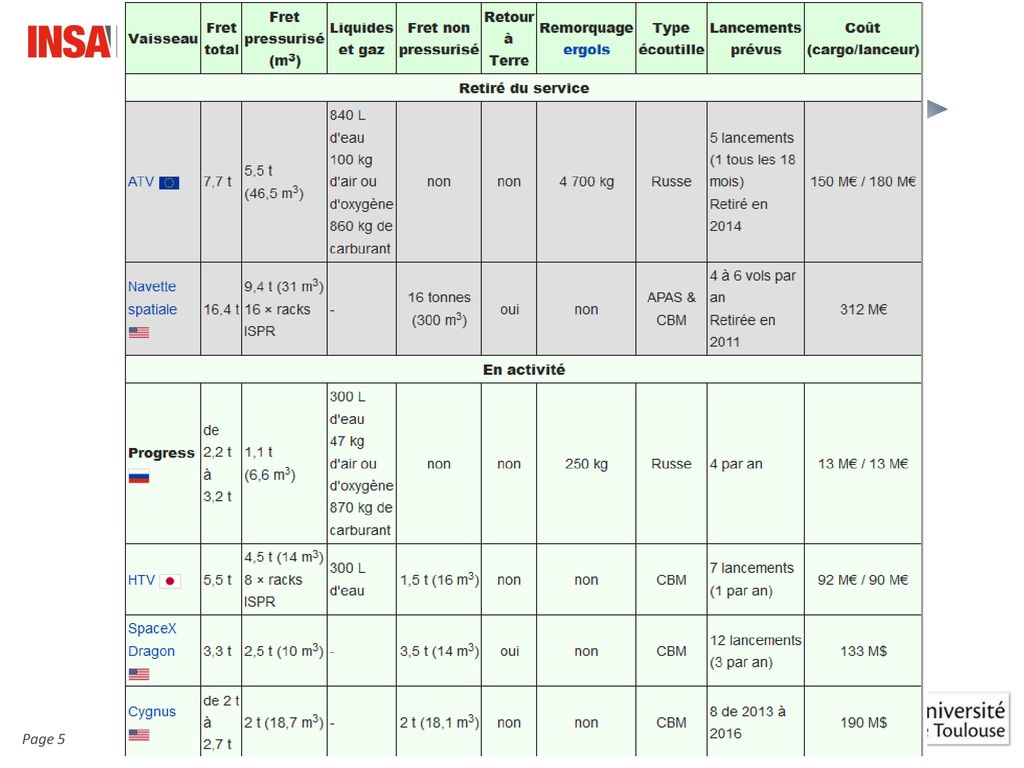Click the European Union flag beside ATV
Viewport: 1024px width, 768px height.
tap(169, 182)
